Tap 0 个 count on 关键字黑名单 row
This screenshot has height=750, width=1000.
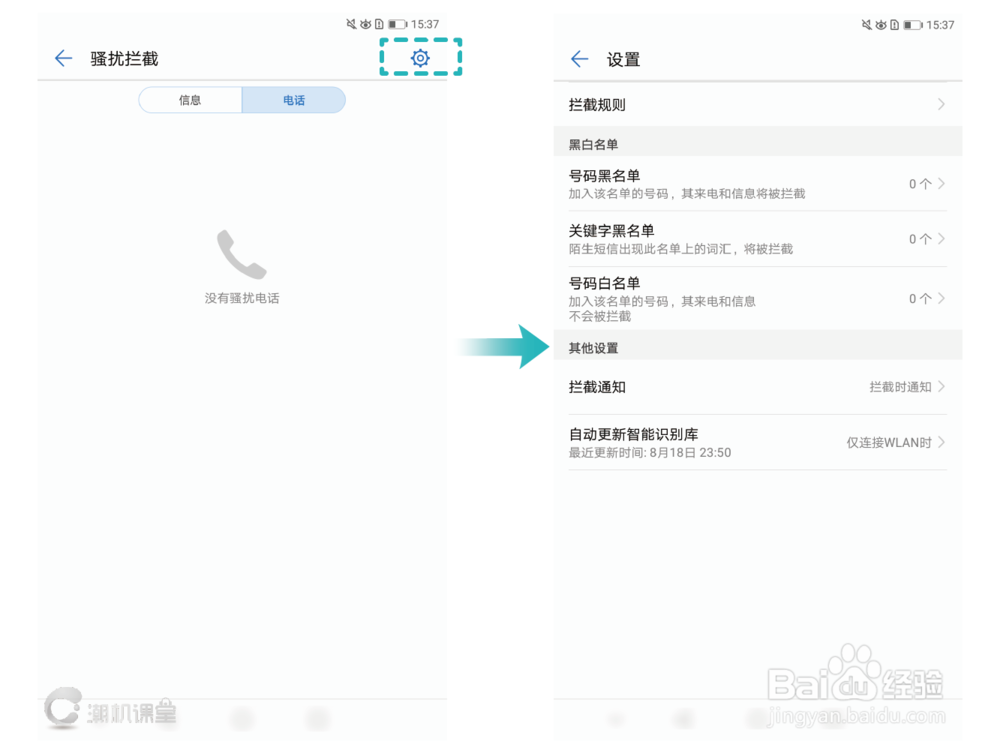tap(920, 239)
